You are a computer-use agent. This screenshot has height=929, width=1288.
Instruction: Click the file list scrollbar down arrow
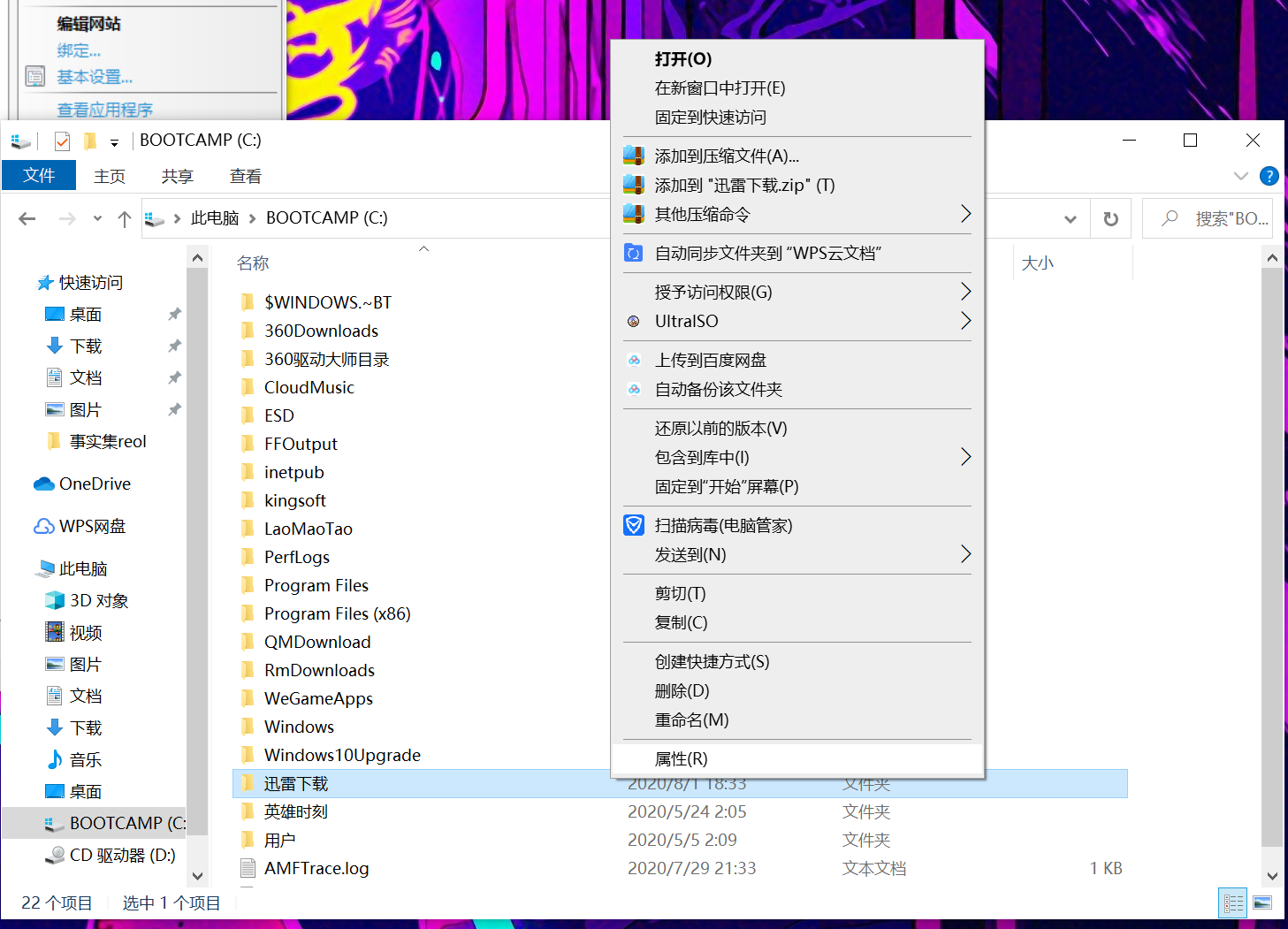1272,876
